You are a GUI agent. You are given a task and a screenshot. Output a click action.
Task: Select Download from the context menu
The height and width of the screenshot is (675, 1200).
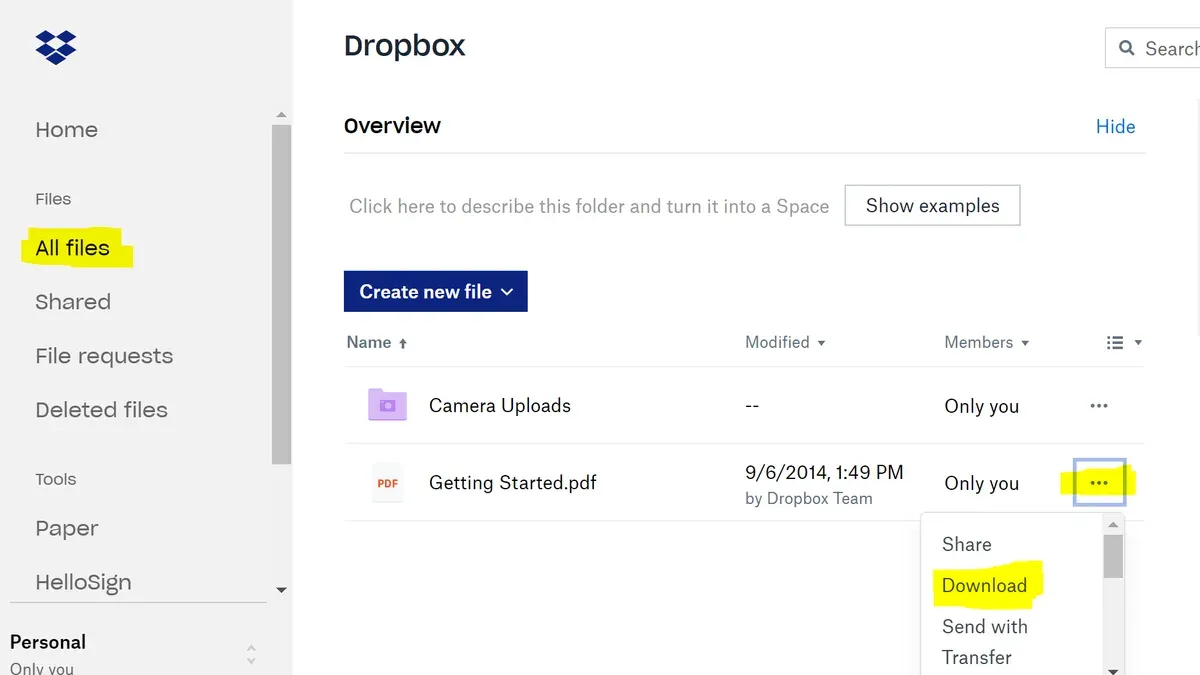[984, 585]
